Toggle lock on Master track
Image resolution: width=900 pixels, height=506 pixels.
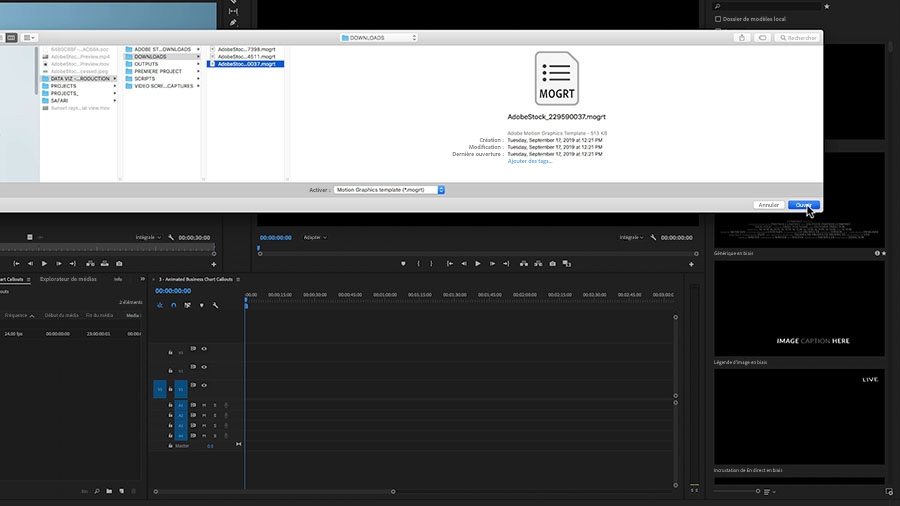pyautogui.click(x=170, y=446)
